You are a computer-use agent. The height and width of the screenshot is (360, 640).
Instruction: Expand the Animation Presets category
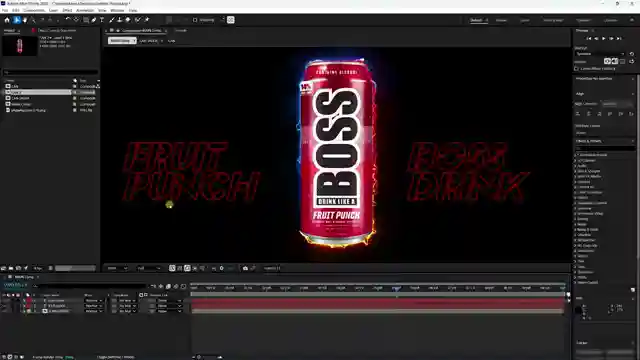click(576, 155)
